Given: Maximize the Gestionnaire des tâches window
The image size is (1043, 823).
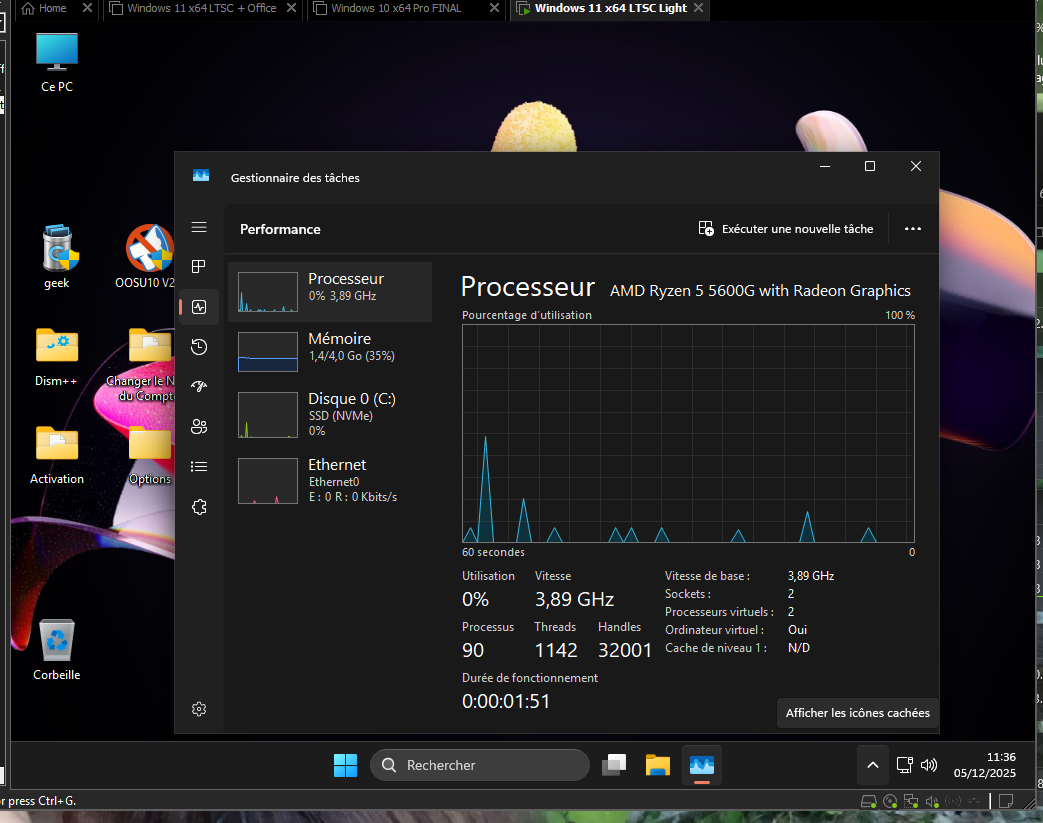Looking at the screenshot, I should point(869,166).
